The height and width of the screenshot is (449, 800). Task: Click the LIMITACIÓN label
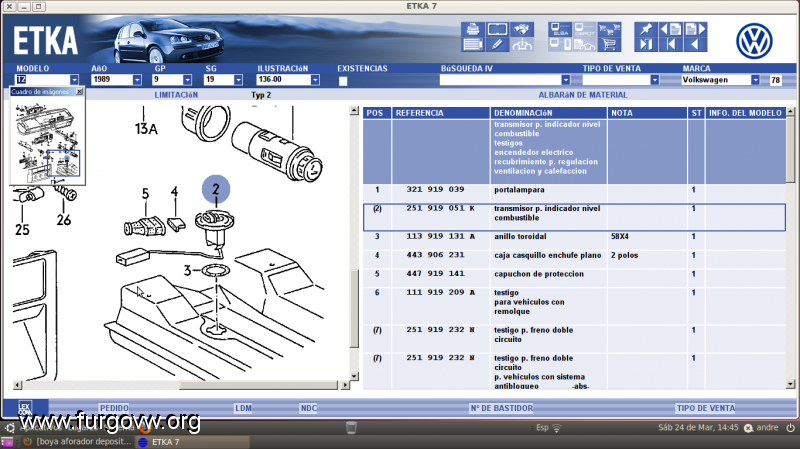pyautogui.click(x=176, y=95)
